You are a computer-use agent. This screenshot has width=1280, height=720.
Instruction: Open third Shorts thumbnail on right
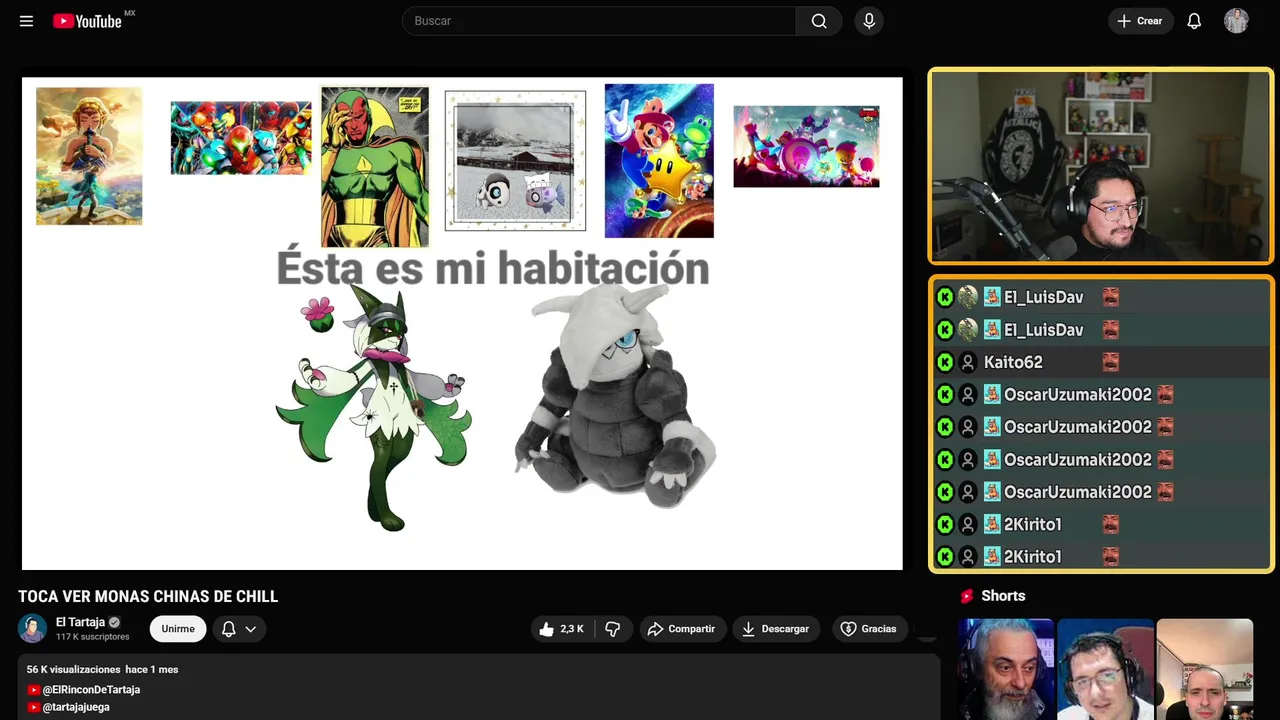(x=1204, y=669)
